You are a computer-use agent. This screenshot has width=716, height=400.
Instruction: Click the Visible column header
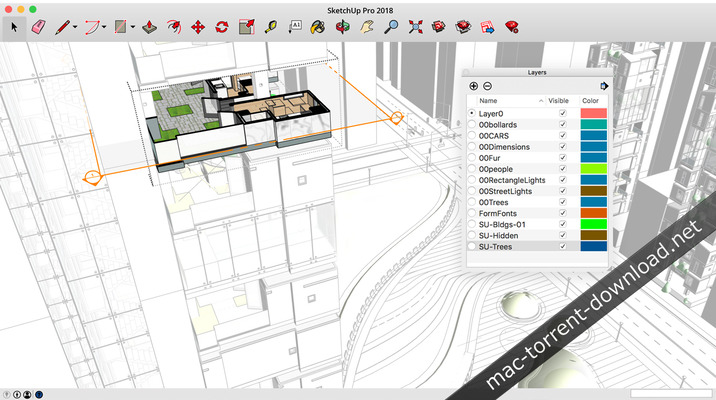561,101
